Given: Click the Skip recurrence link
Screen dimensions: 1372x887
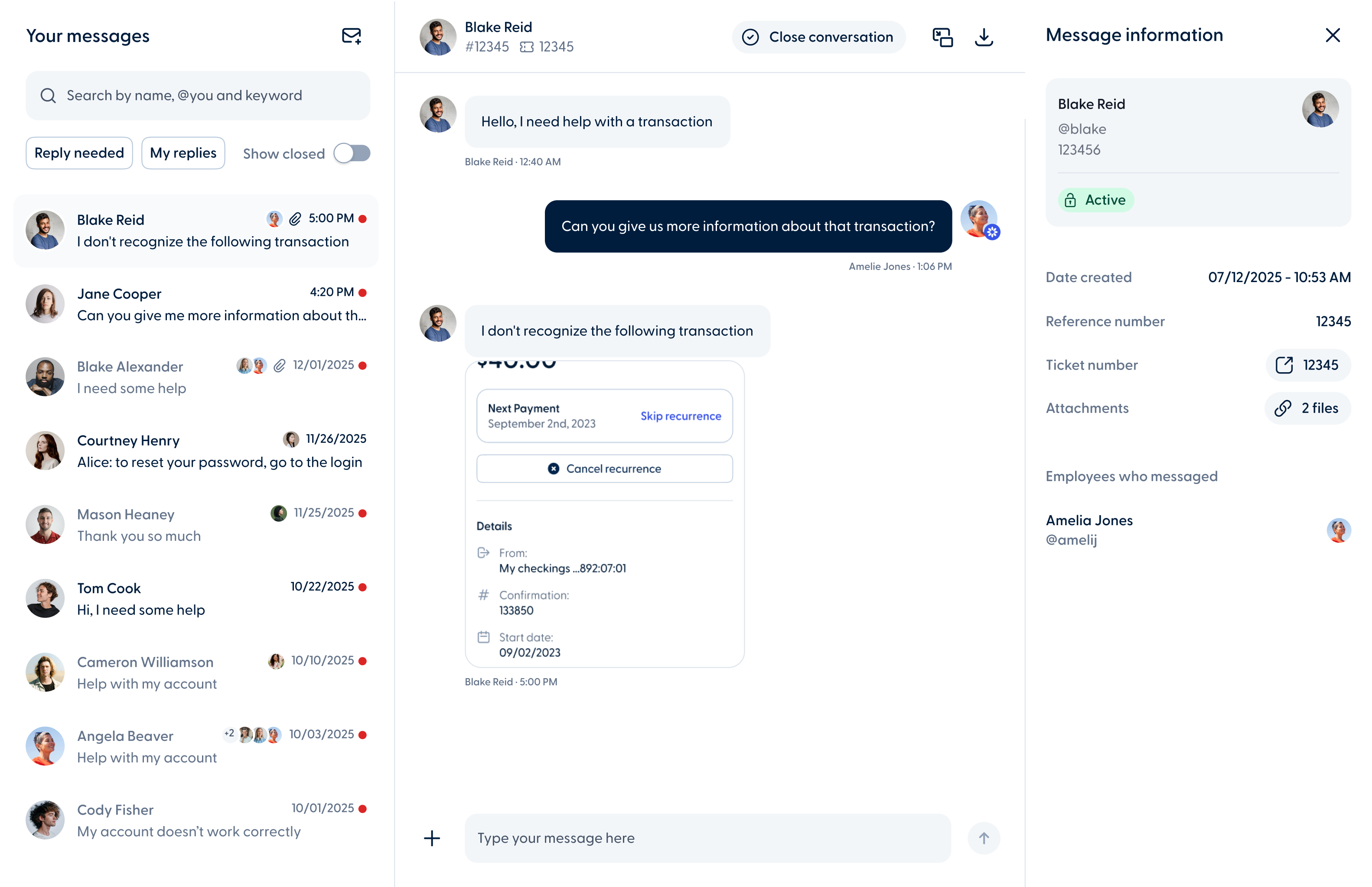Looking at the screenshot, I should pos(680,415).
